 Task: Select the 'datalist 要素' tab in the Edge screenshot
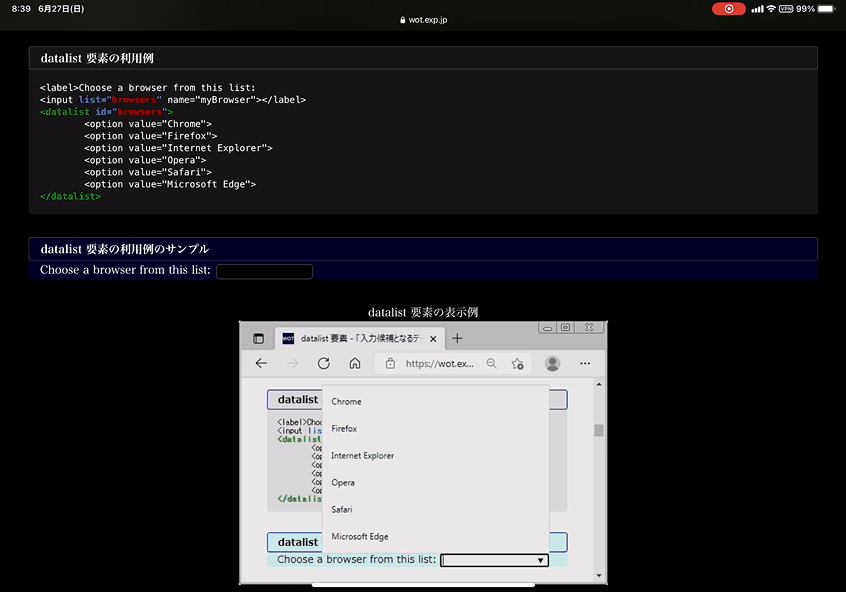point(359,338)
